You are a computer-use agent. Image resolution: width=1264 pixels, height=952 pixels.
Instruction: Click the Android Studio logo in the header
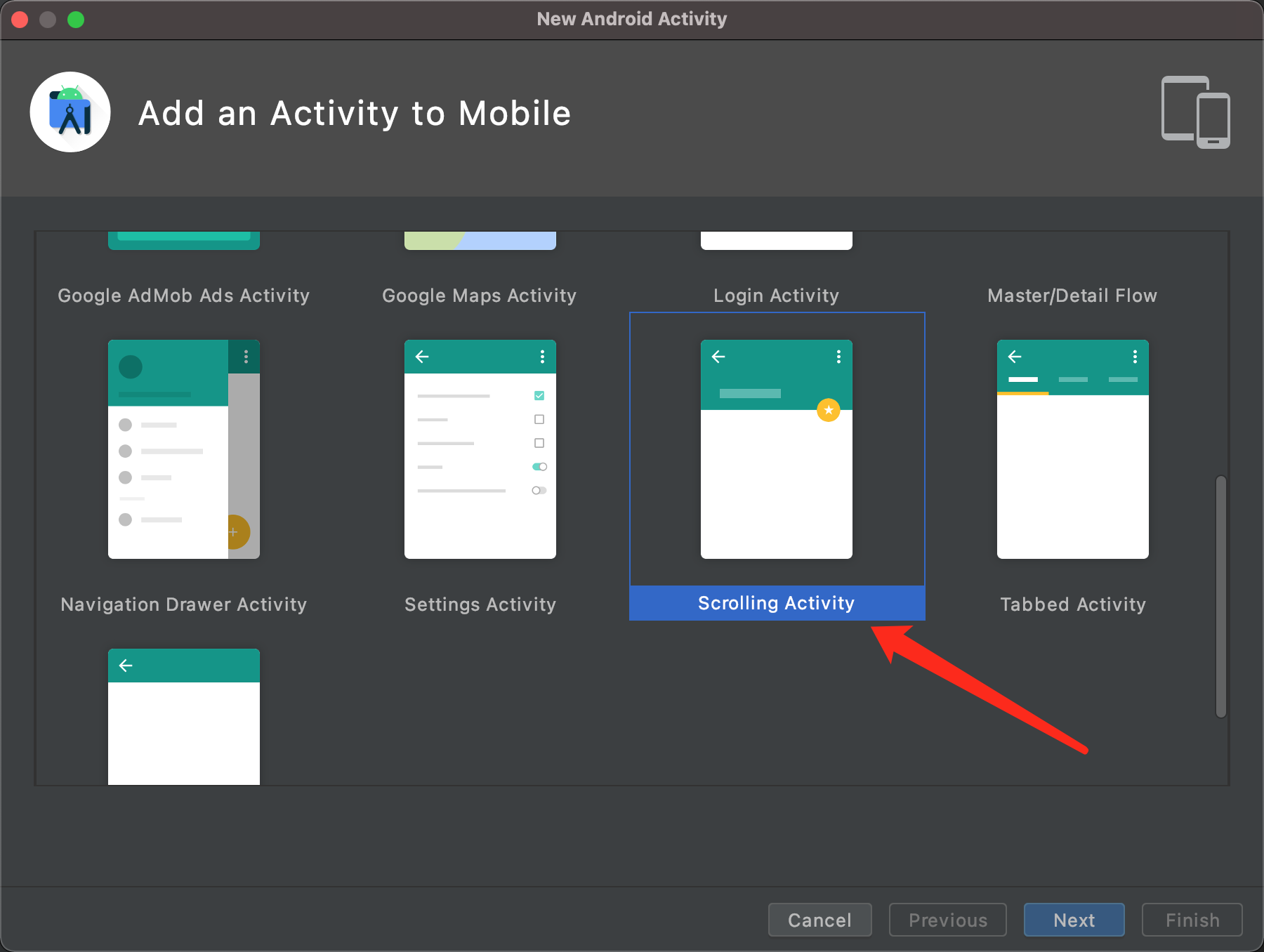pyautogui.click(x=70, y=111)
